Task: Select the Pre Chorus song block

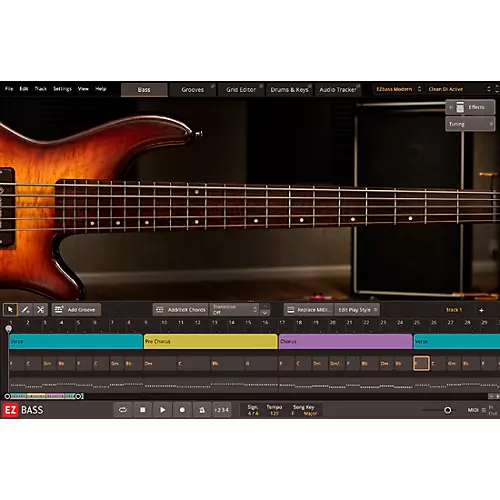Action: (211, 341)
